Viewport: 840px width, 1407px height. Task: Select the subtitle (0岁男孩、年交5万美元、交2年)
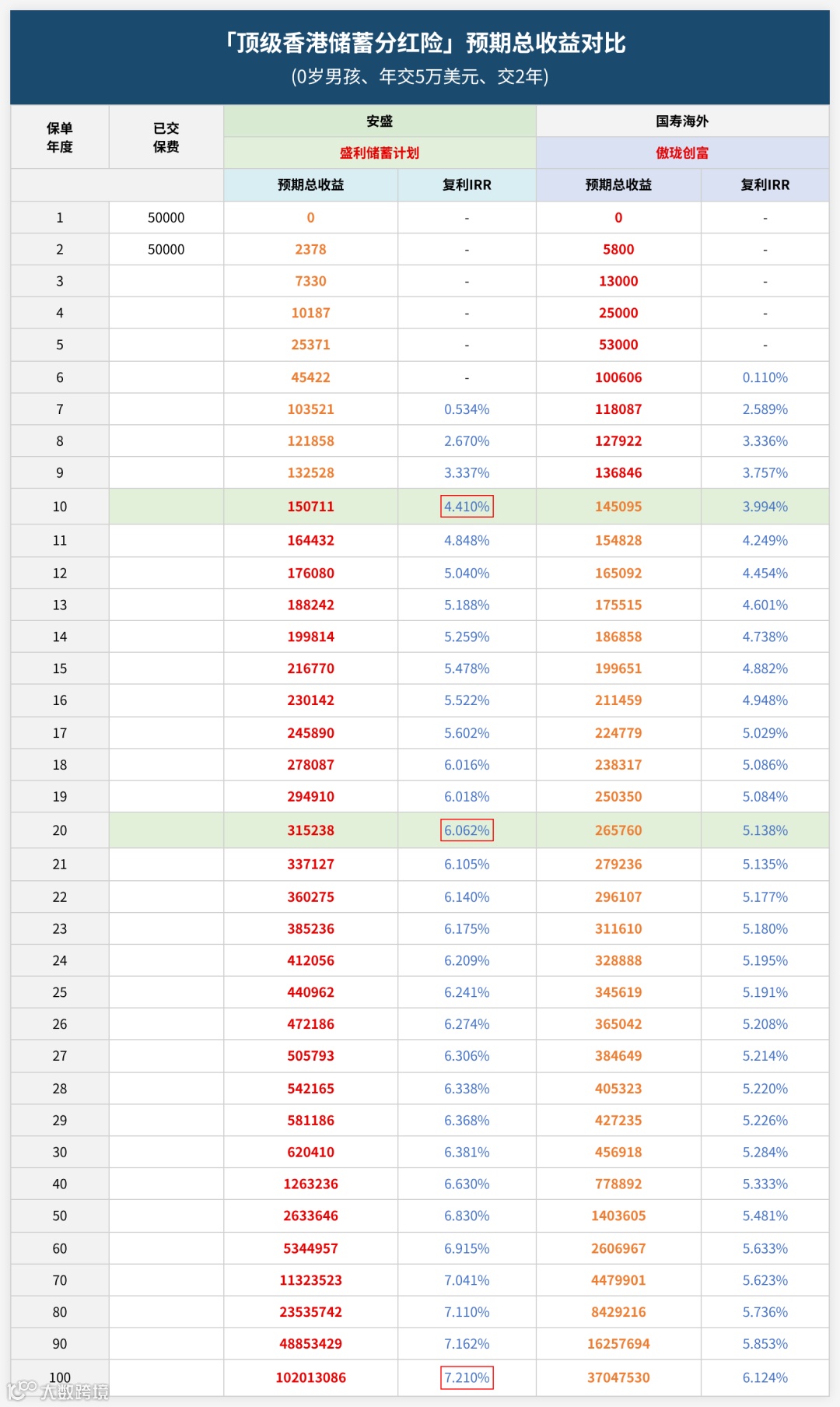[420, 76]
